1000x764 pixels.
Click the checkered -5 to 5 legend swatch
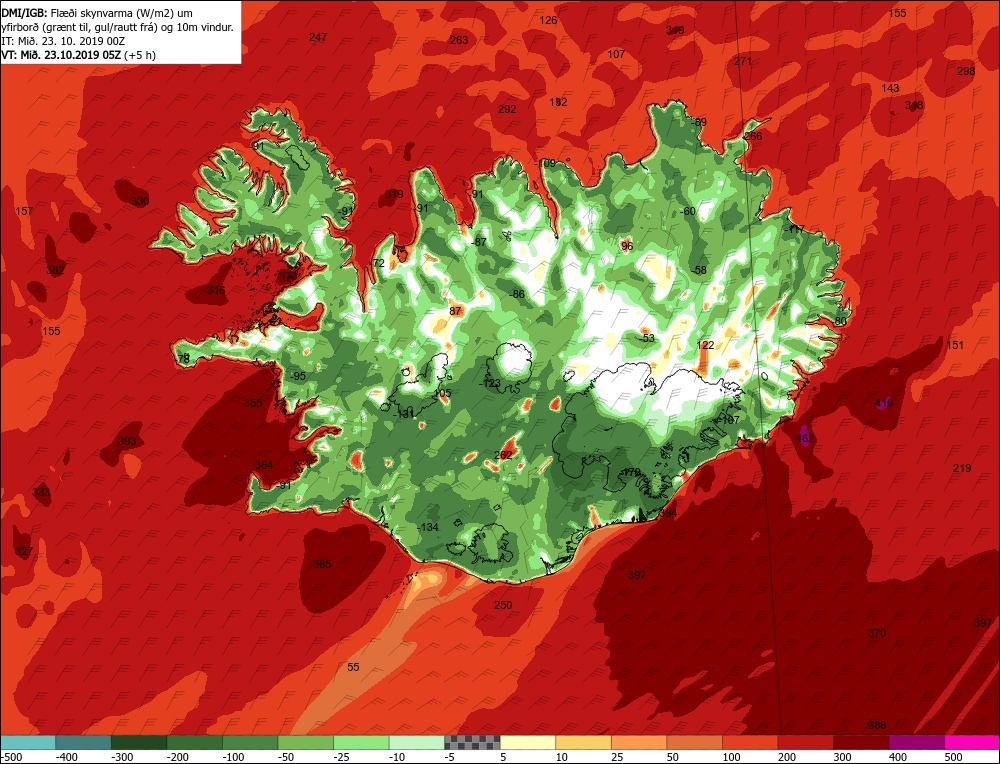[x=472, y=742]
